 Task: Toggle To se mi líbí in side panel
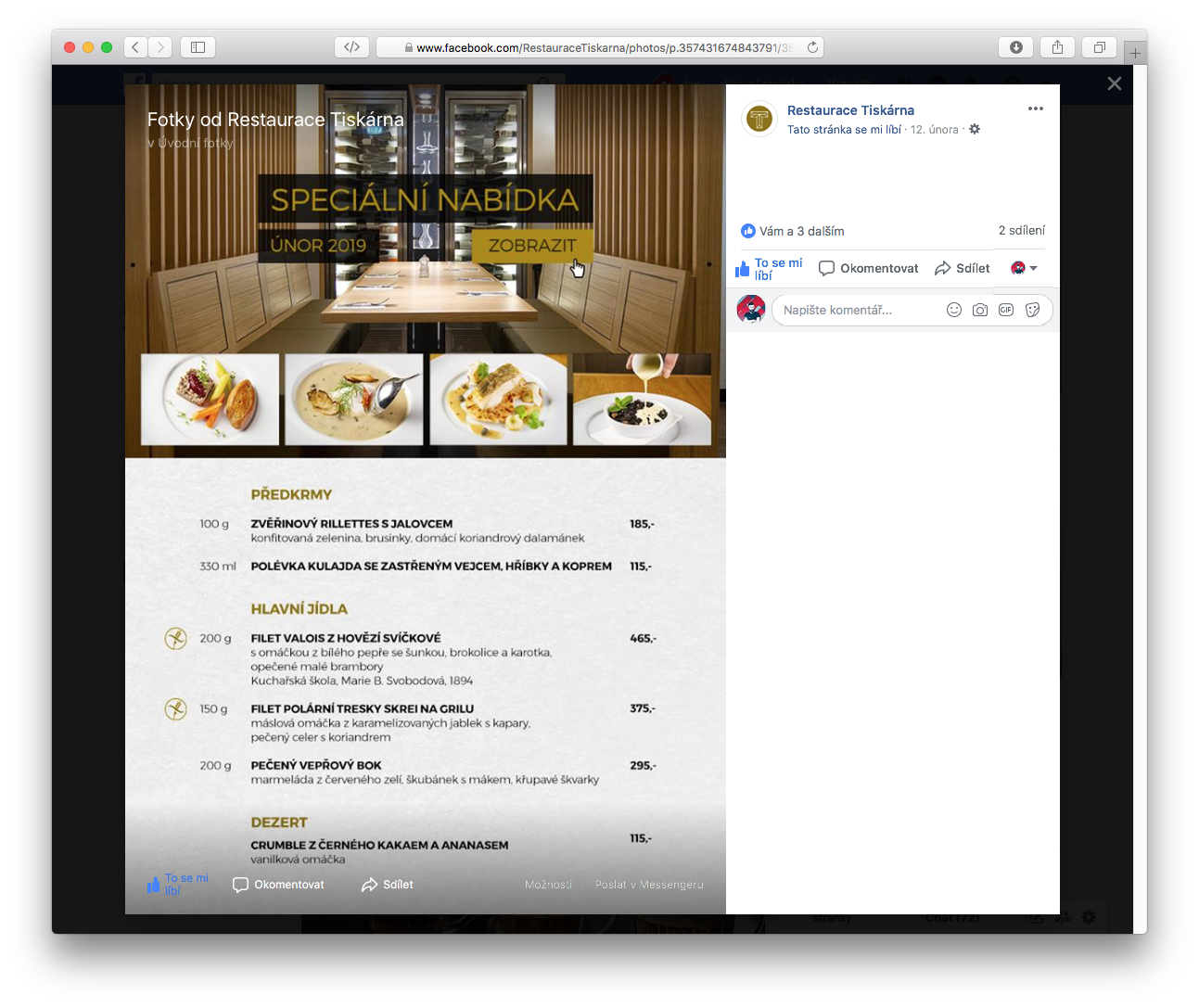coord(769,269)
